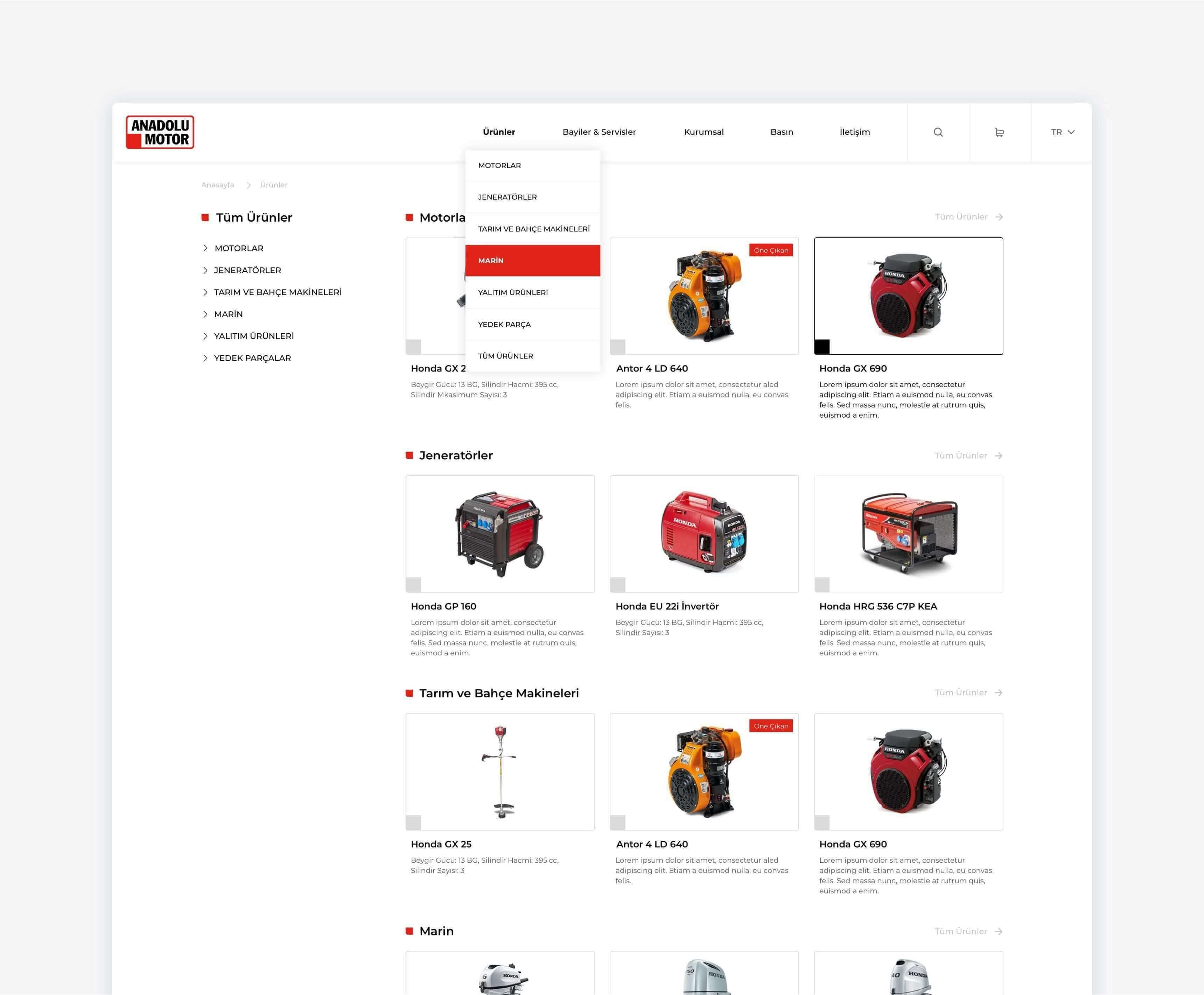This screenshot has height=995, width=1204.
Task: Choose JENERATÖRLER from the dropdown menu
Action: [x=532, y=197]
